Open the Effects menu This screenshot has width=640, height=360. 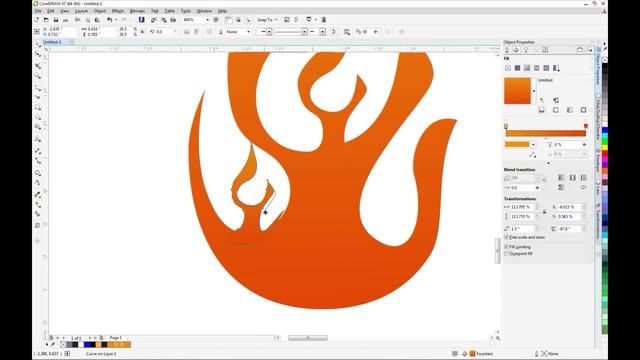(x=118, y=11)
